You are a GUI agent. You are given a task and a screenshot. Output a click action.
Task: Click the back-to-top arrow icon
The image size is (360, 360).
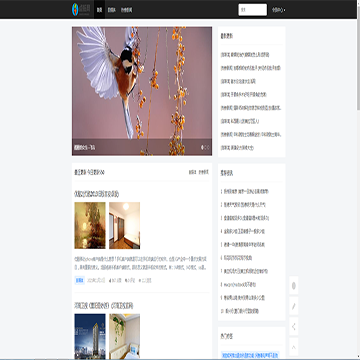294,347
